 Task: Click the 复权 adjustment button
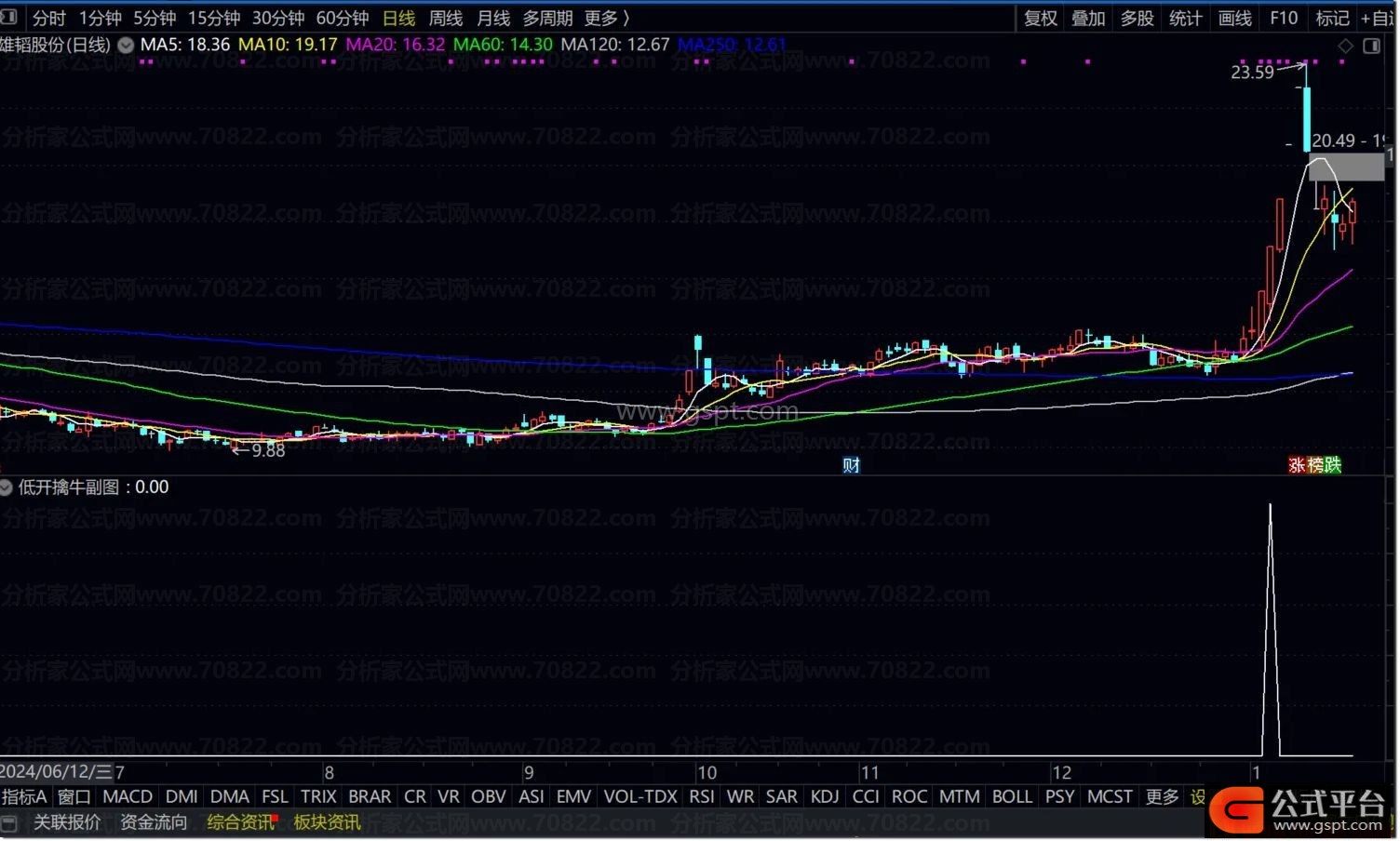coord(1041,18)
